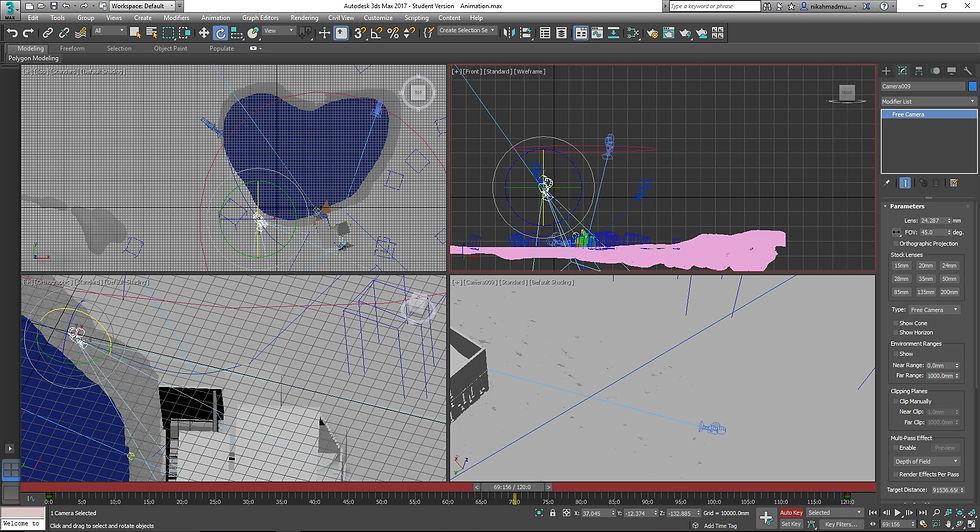Toggle the selection lock padlock icon

click(x=552, y=513)
